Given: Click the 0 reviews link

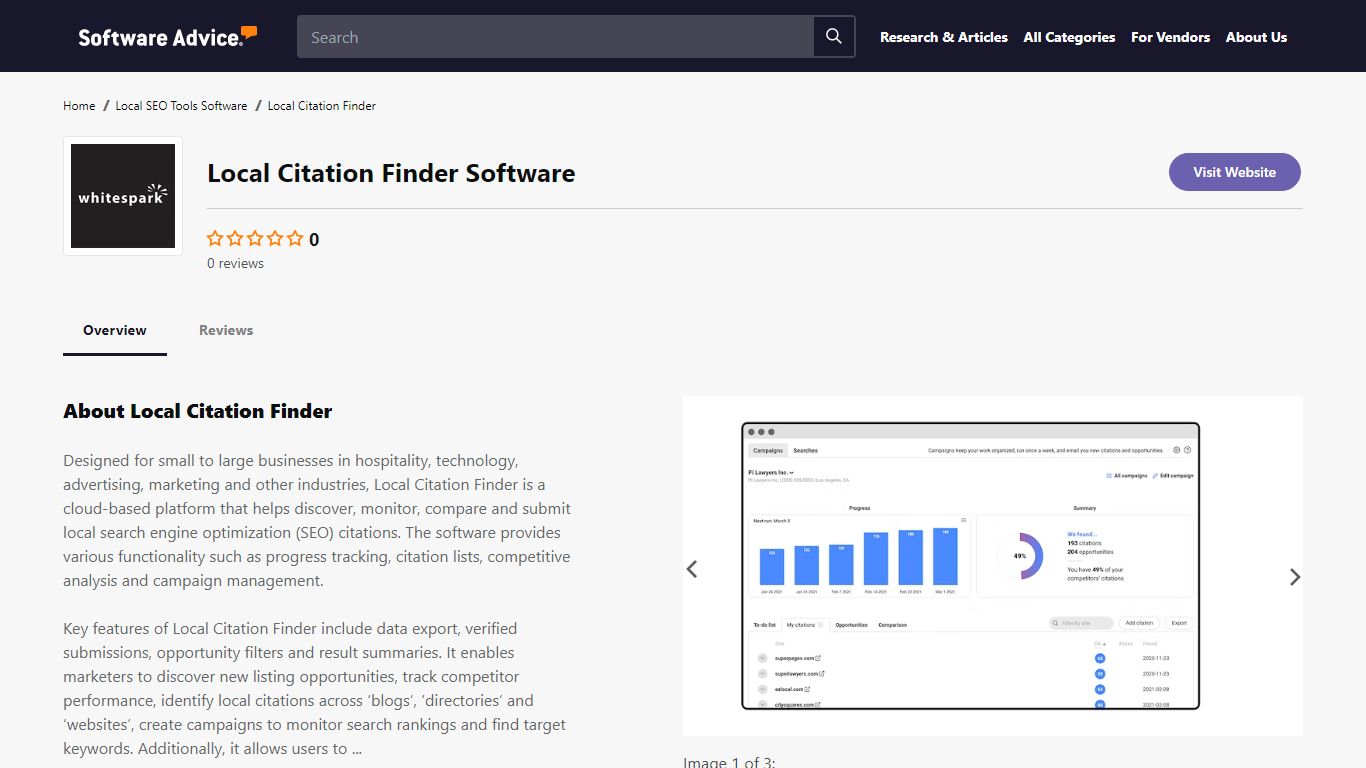Looking at the screenshot, I should click(x=235, y=263).
